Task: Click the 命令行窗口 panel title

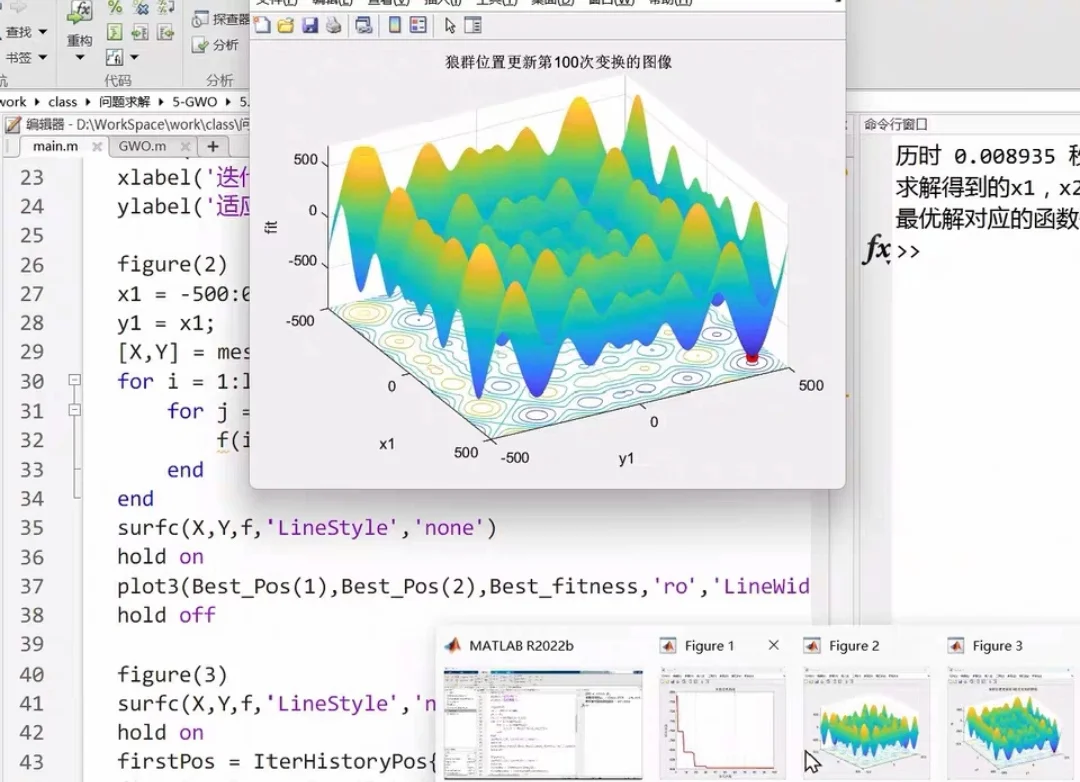Action: 895,125
